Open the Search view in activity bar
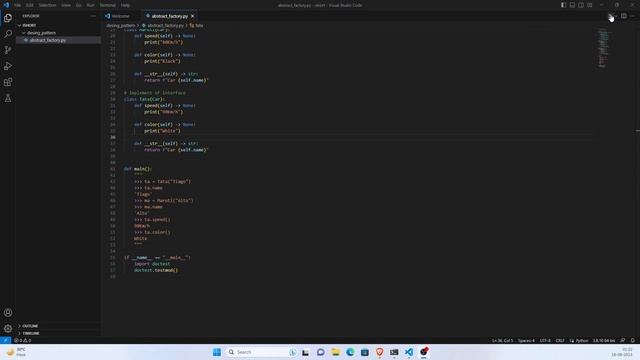The width and height of the screenshot is (640, 360). [x=8, y=34]
